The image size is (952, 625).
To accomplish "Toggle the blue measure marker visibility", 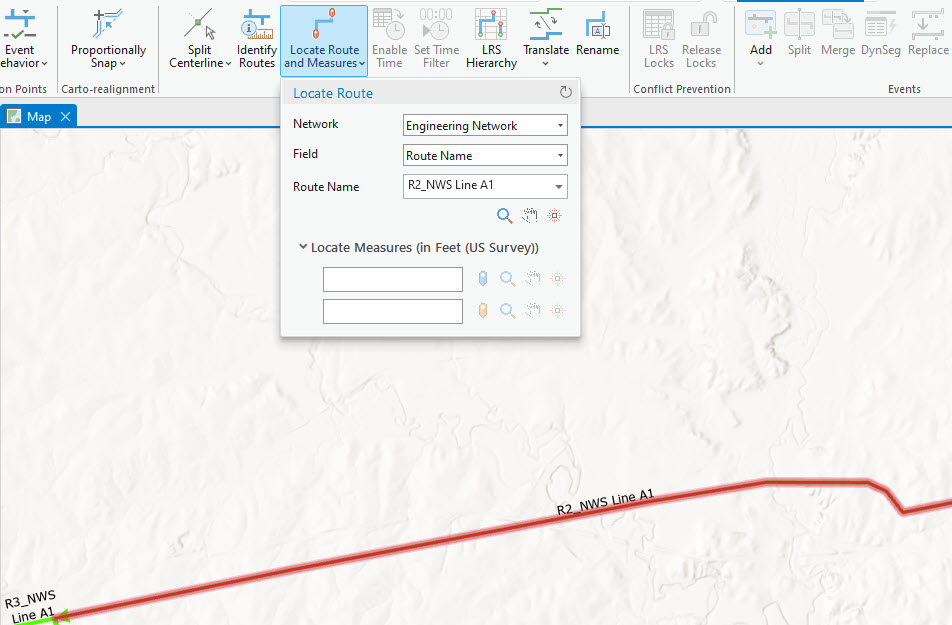I will pos(483,279).
